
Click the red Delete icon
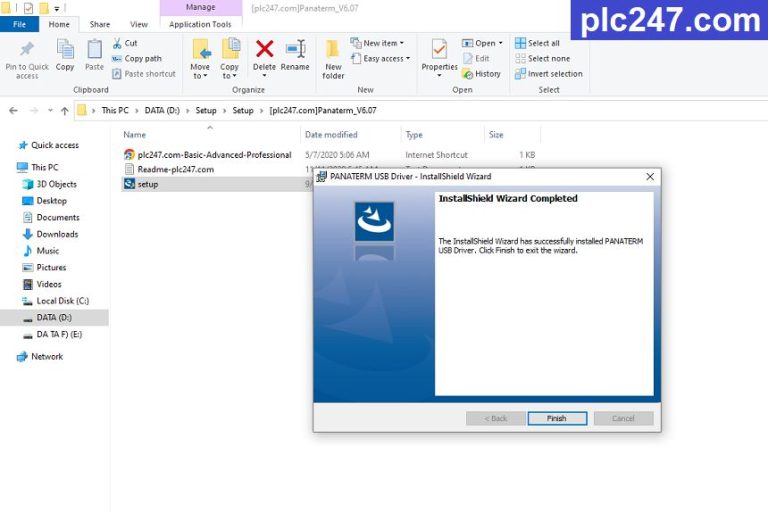tap(264, 49)
